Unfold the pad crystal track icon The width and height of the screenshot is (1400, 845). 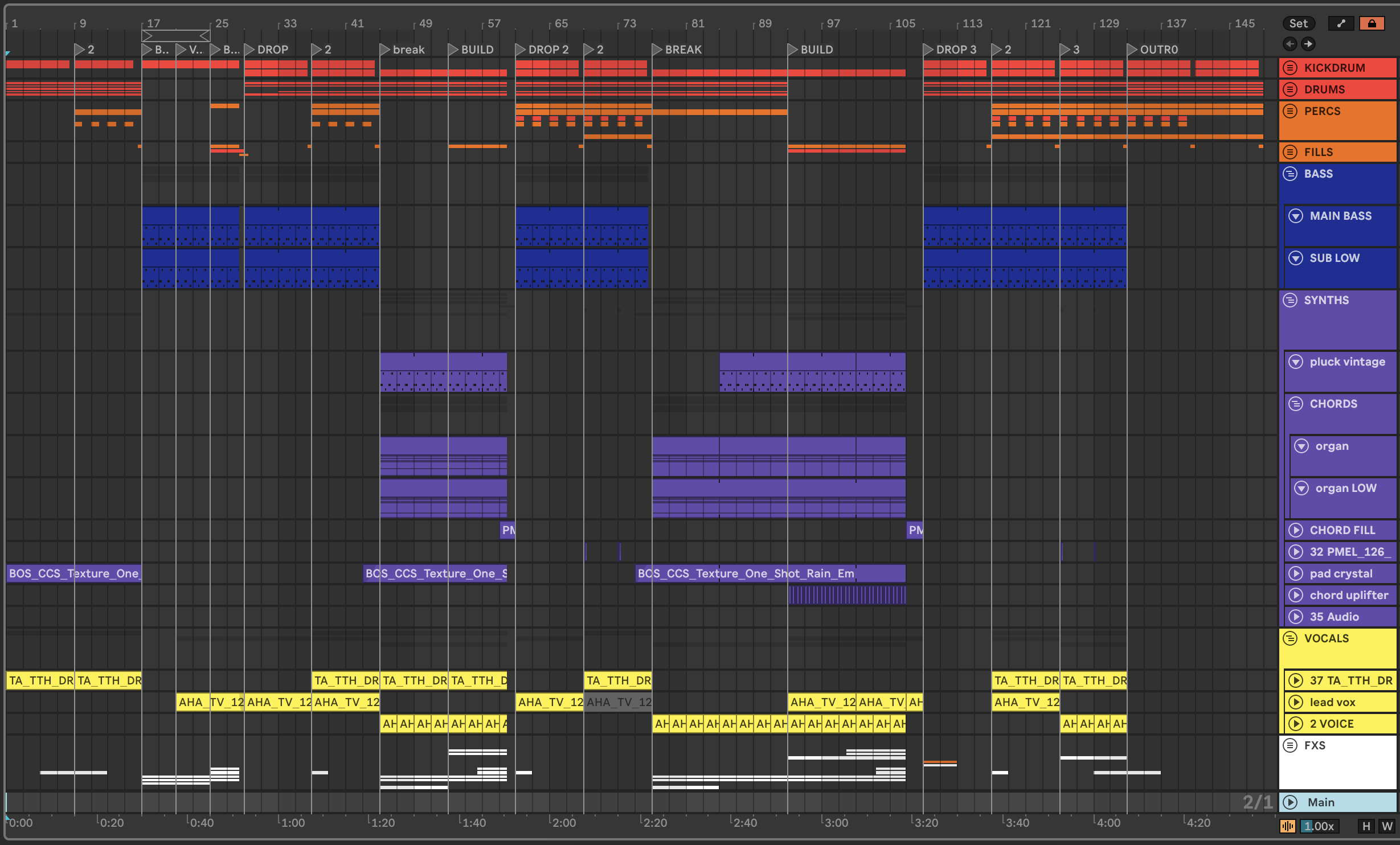click(1296, 573)
